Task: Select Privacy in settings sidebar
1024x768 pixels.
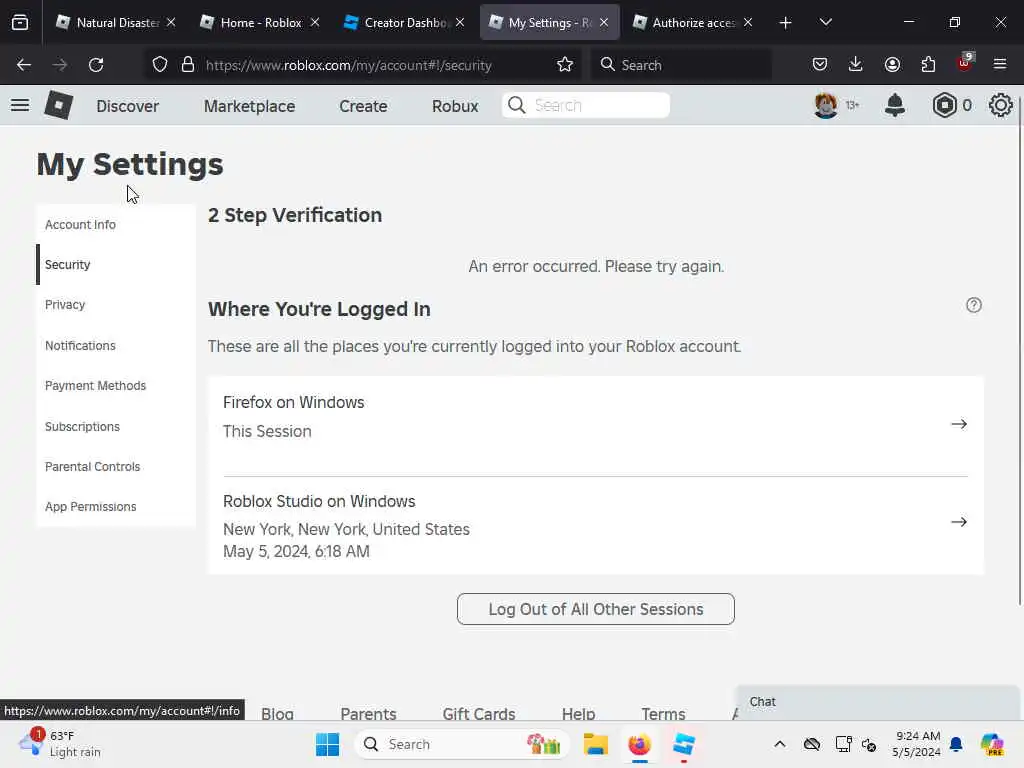Action: click(116, 305)
